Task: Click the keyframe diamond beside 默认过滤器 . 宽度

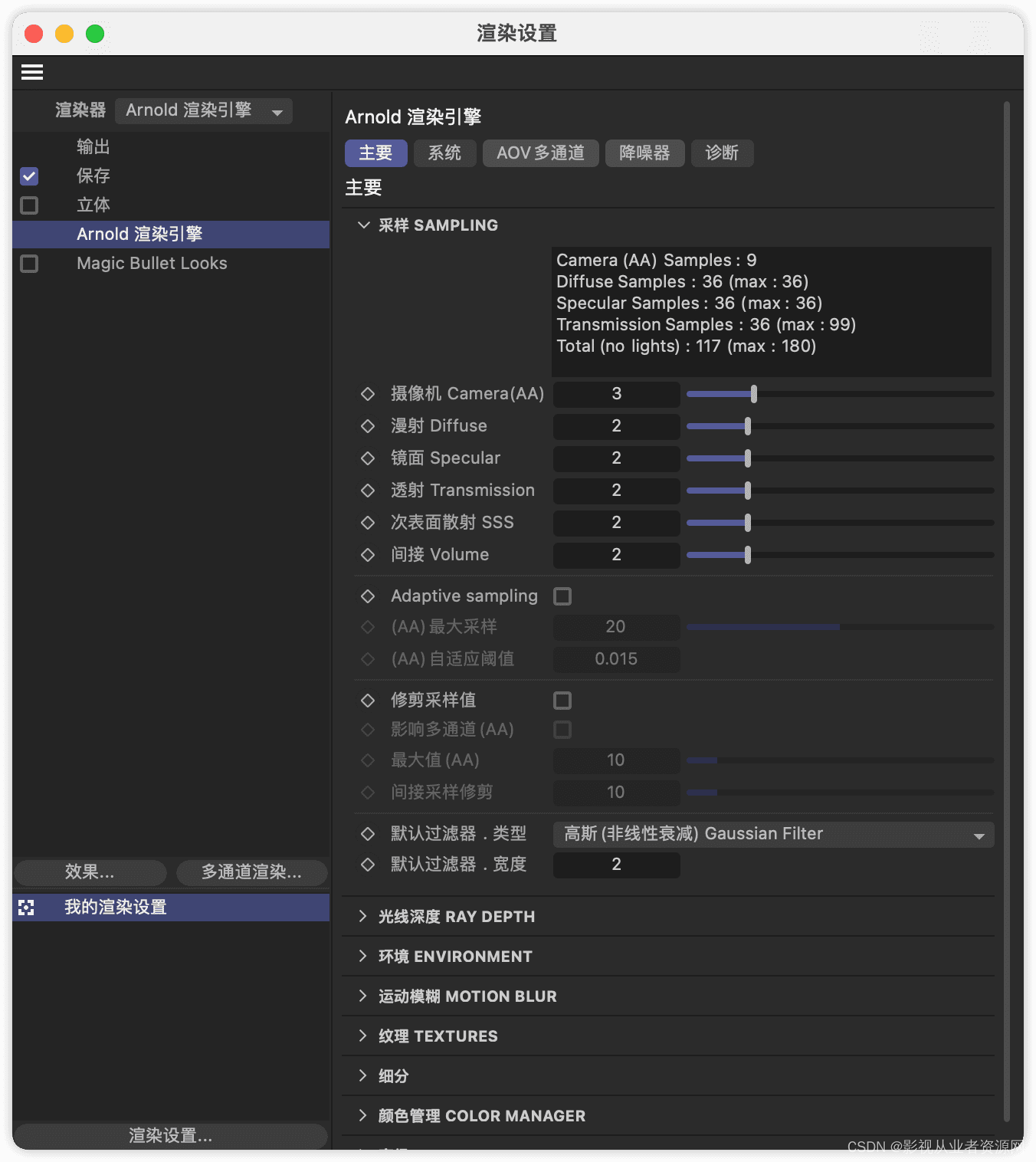Action: click(x=368, y=865)
